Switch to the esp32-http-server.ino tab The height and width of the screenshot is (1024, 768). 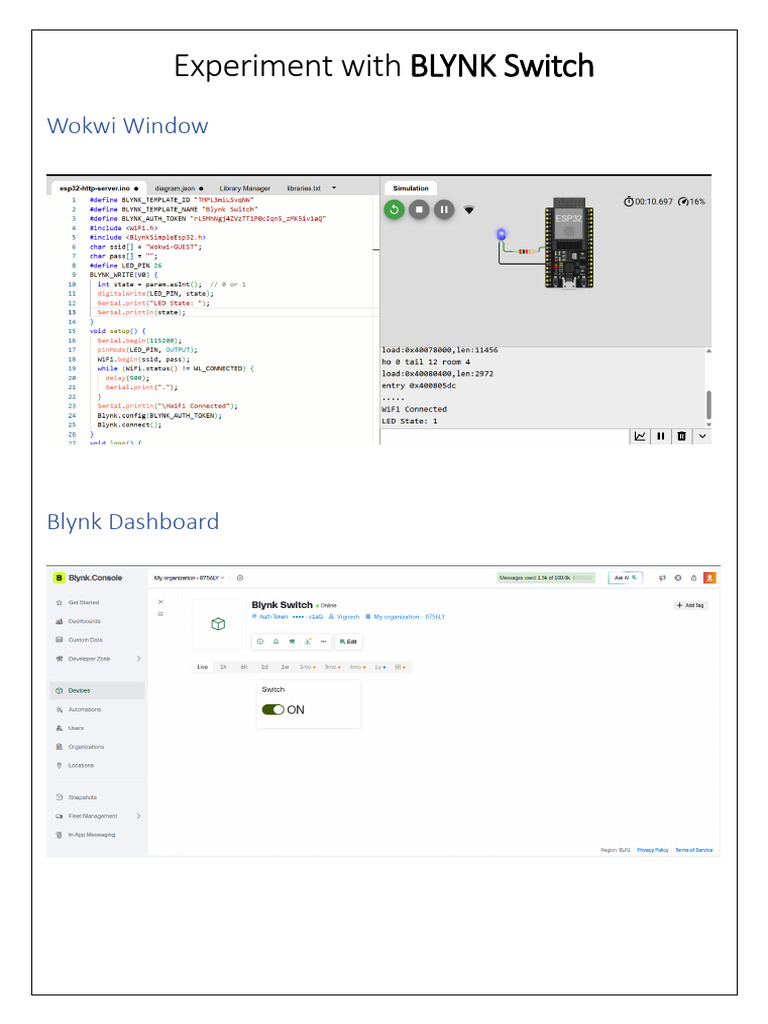(98, 188)
